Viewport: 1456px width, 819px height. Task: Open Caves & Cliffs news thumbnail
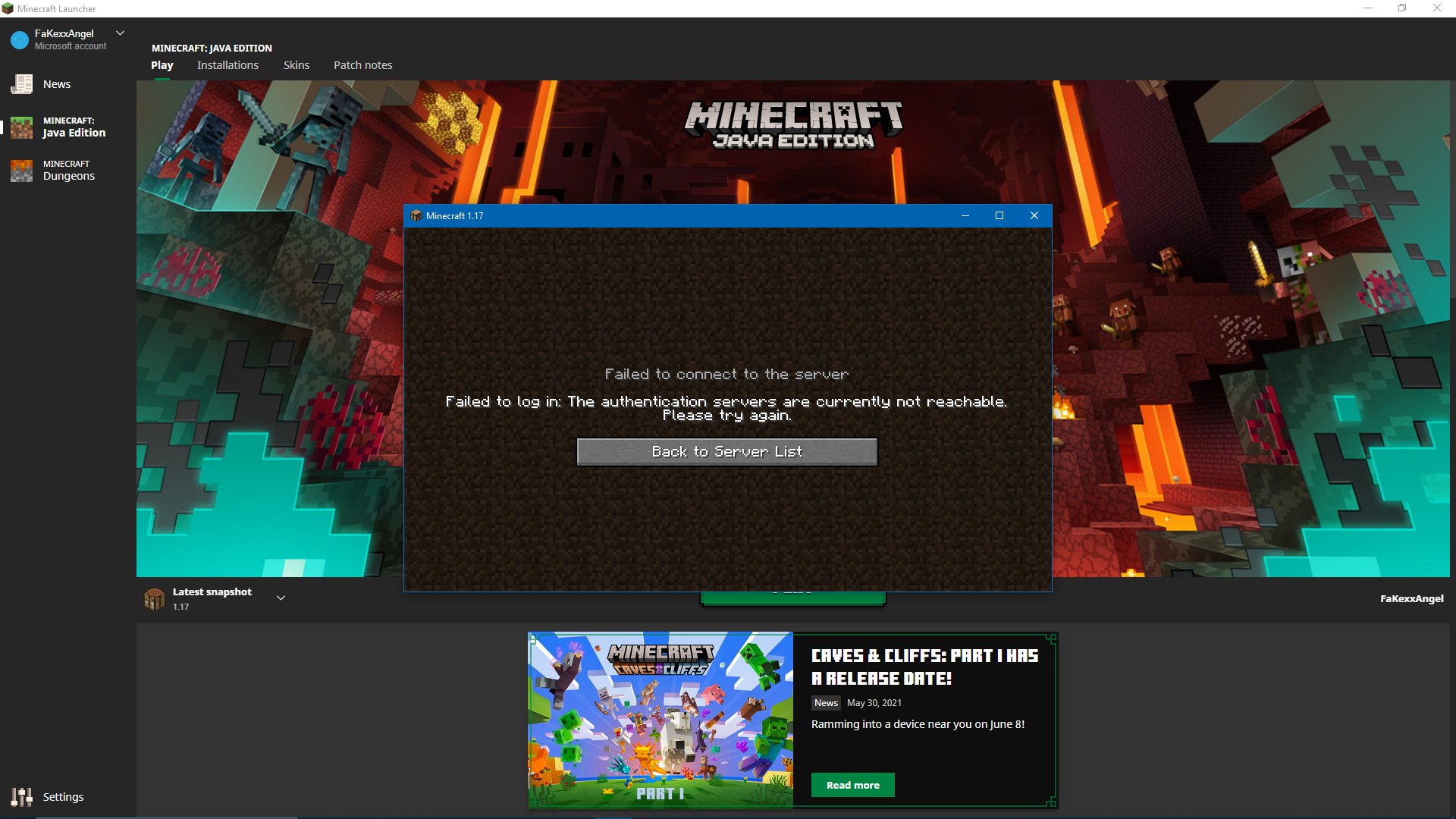(x=661, y=720)
